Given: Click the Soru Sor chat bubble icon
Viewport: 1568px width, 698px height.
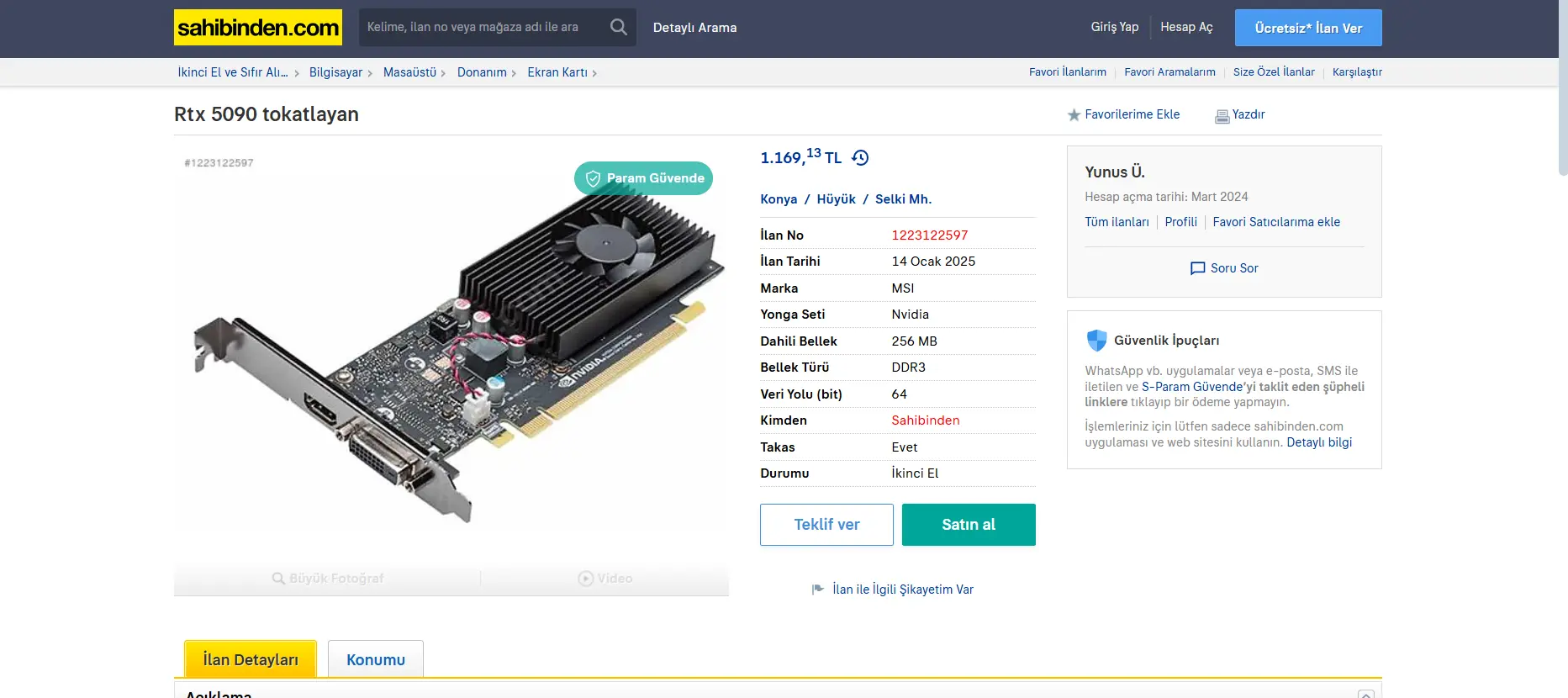Looking at the screenshot, I should click(x=1197, y=268).
